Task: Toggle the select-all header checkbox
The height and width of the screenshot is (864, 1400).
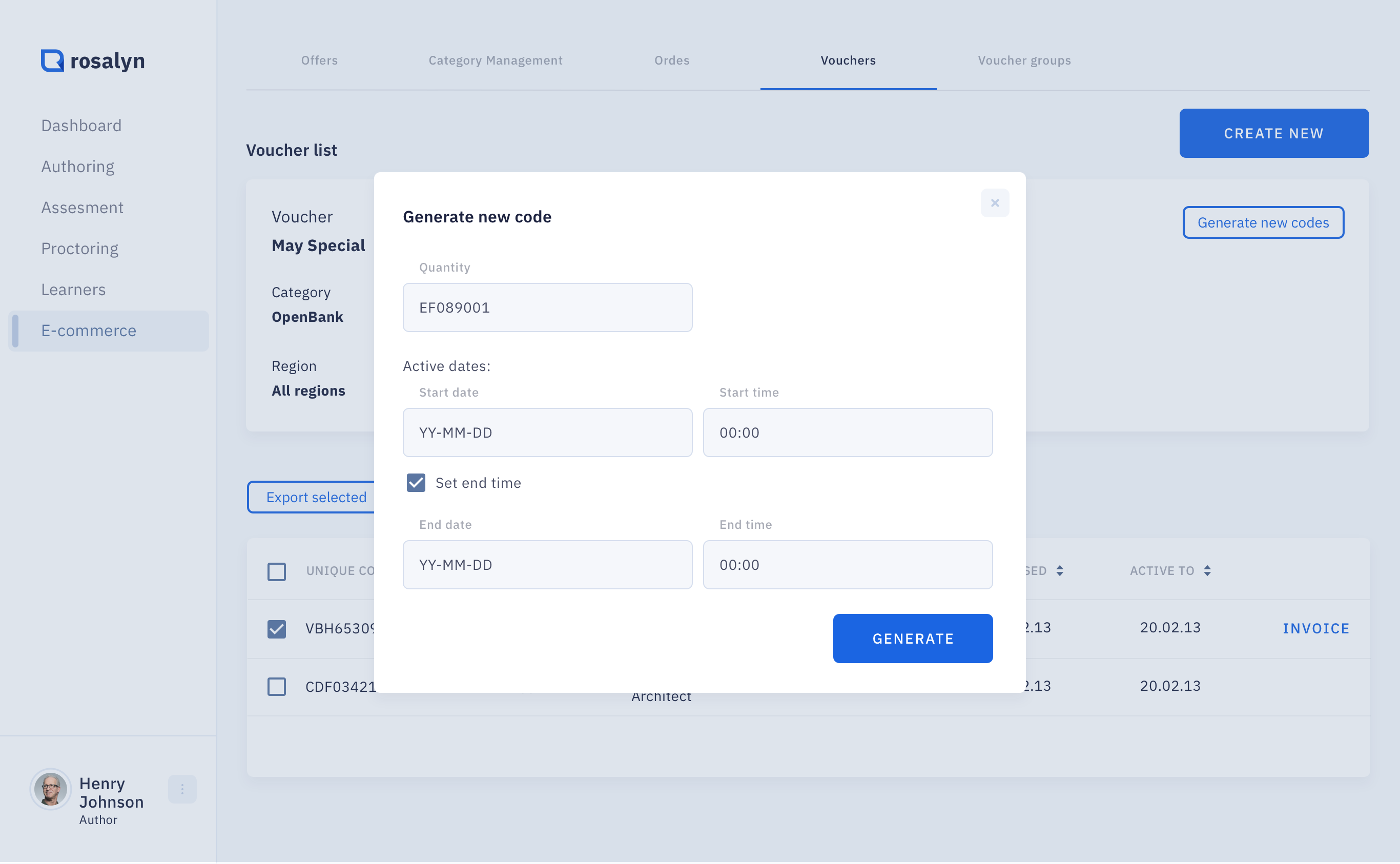Action: tap(277, 571)
